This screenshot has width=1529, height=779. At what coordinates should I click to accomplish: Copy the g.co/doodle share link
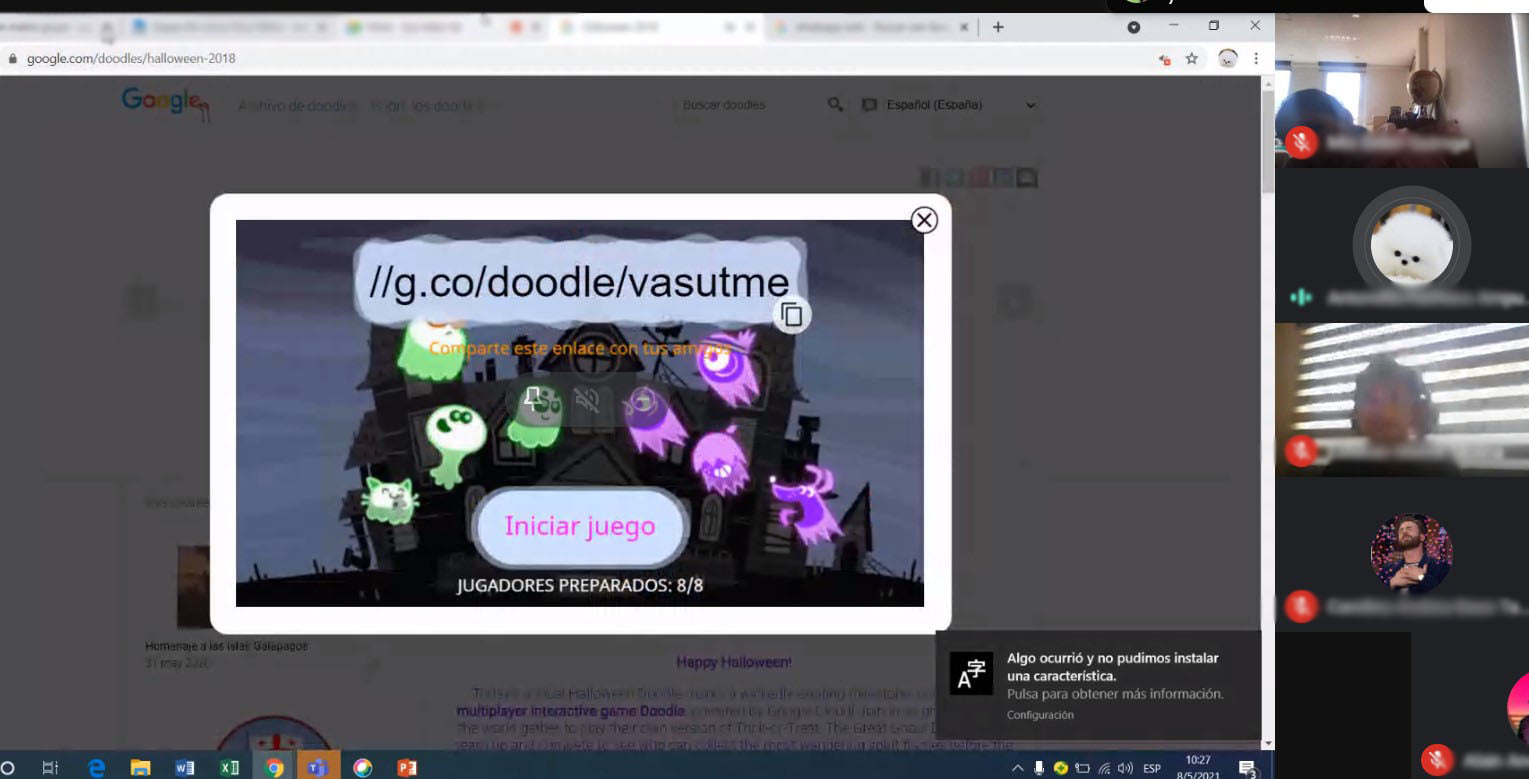(791, 315)
